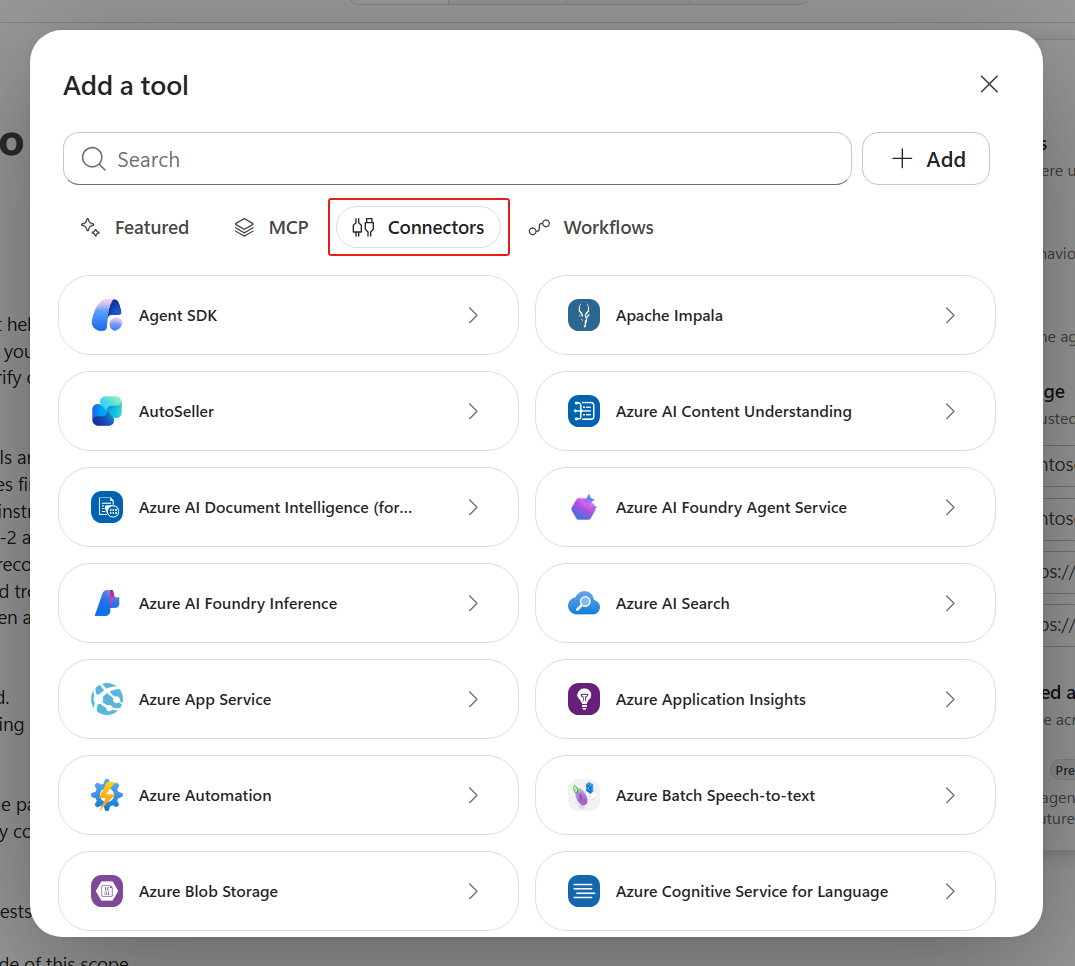The height and width of the screenshot is (966, 1075).
Task: Click the magnifier icon in the search box
Action: click(94, 159)
